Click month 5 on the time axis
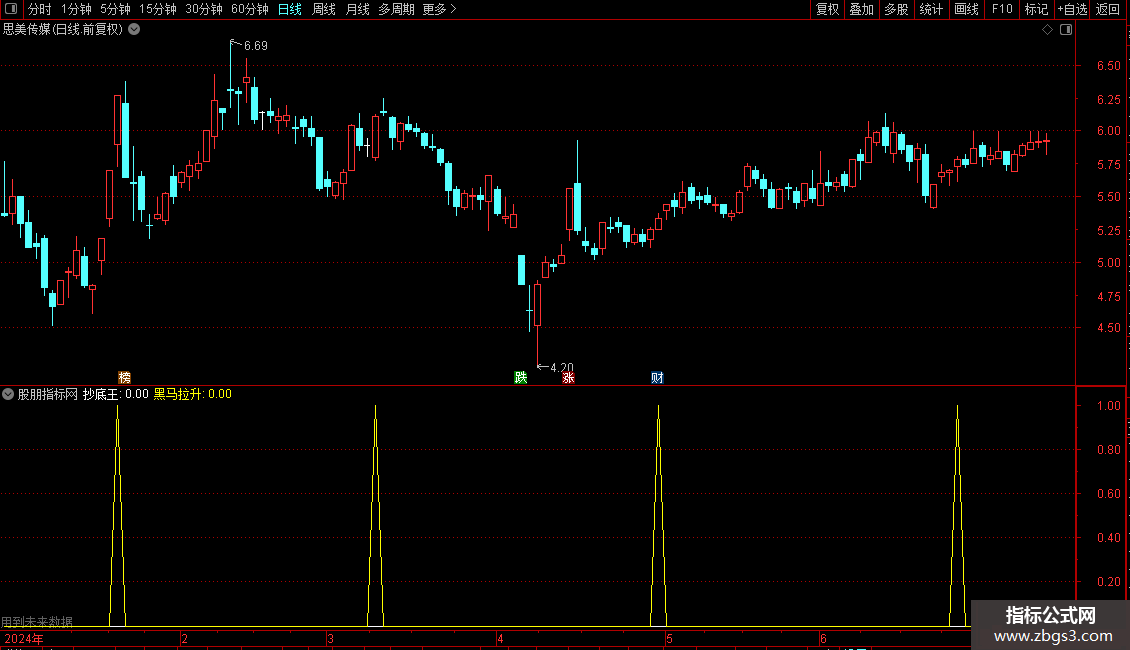1130x650 pixels. (x=669, y=639)
